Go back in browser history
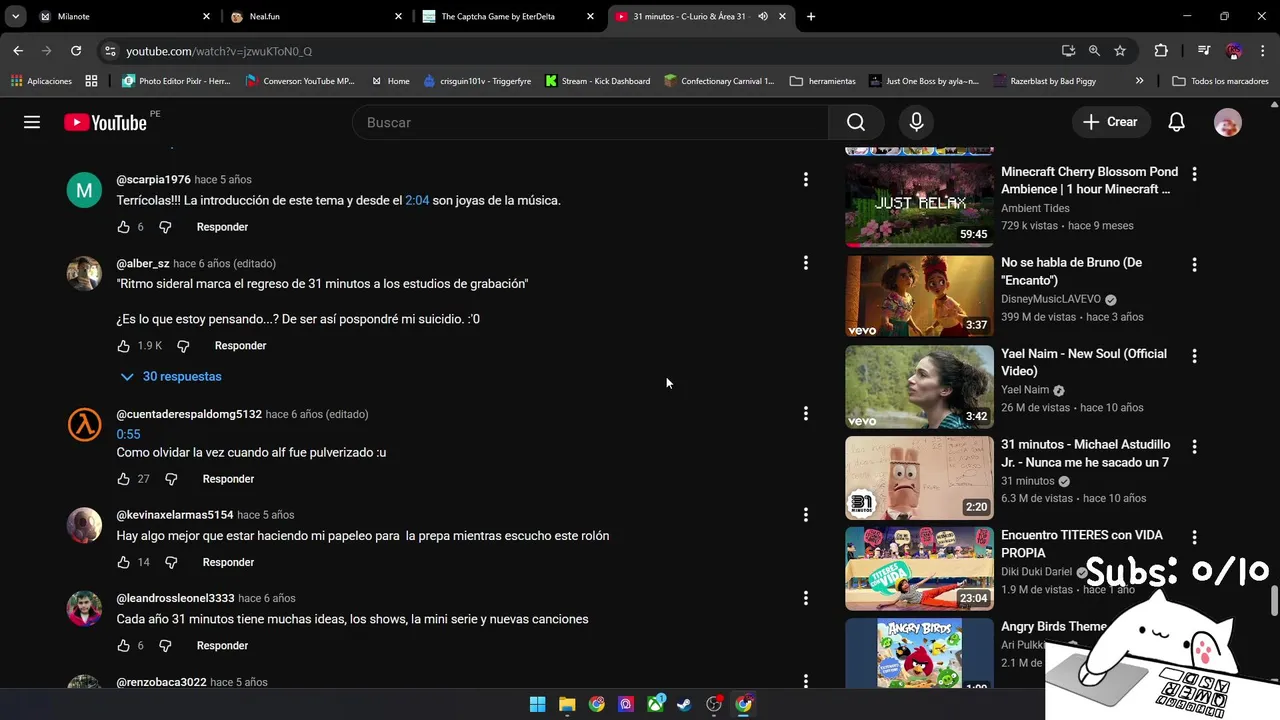 click(x=18, y=50)
